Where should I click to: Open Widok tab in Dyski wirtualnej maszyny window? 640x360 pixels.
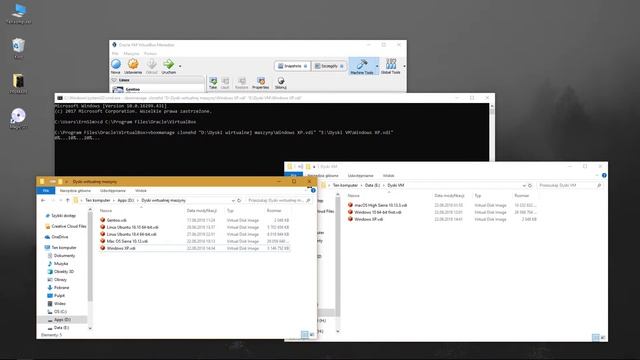pos(141,191)
